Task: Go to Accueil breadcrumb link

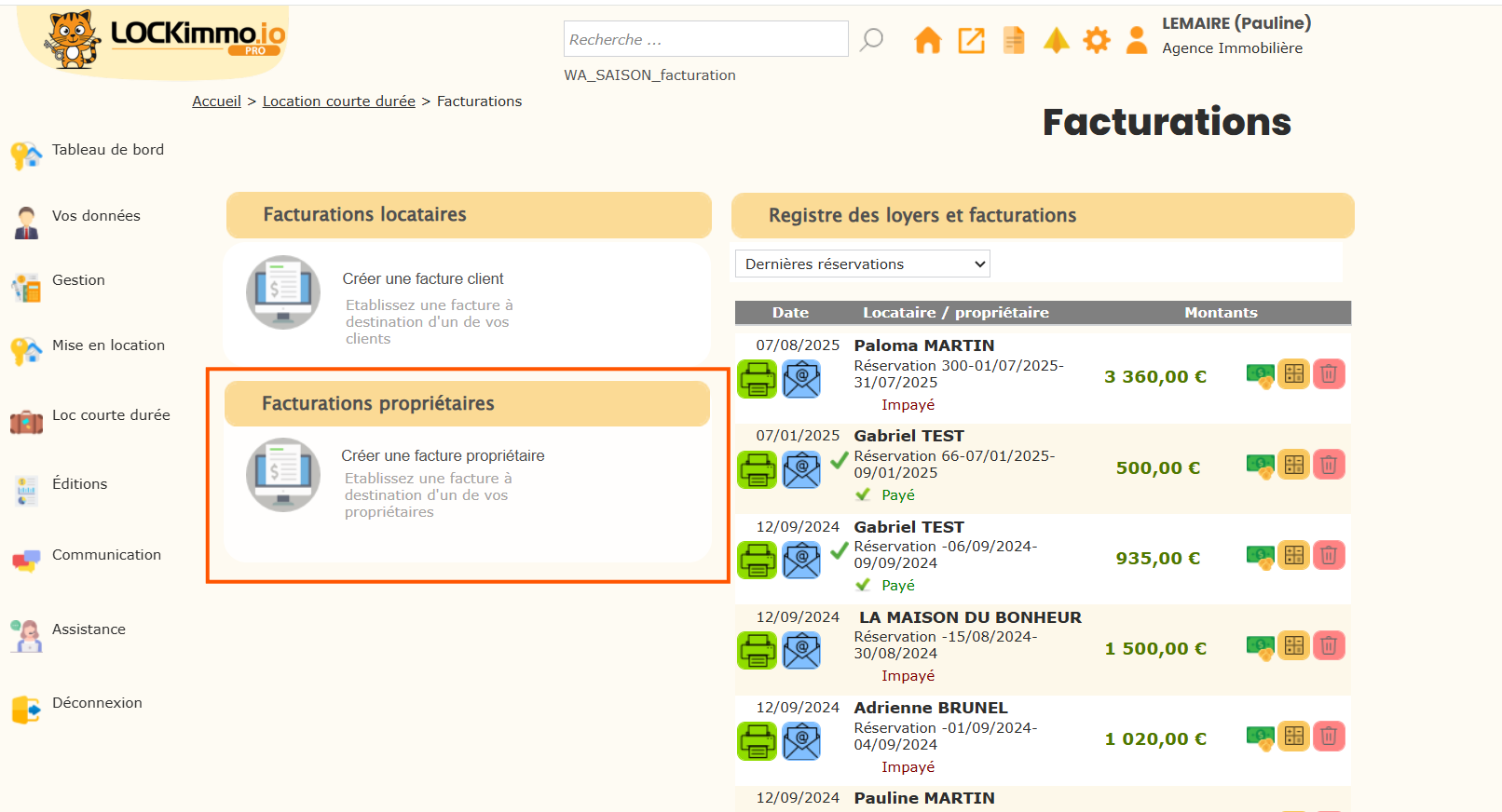Action: point(216,101)
